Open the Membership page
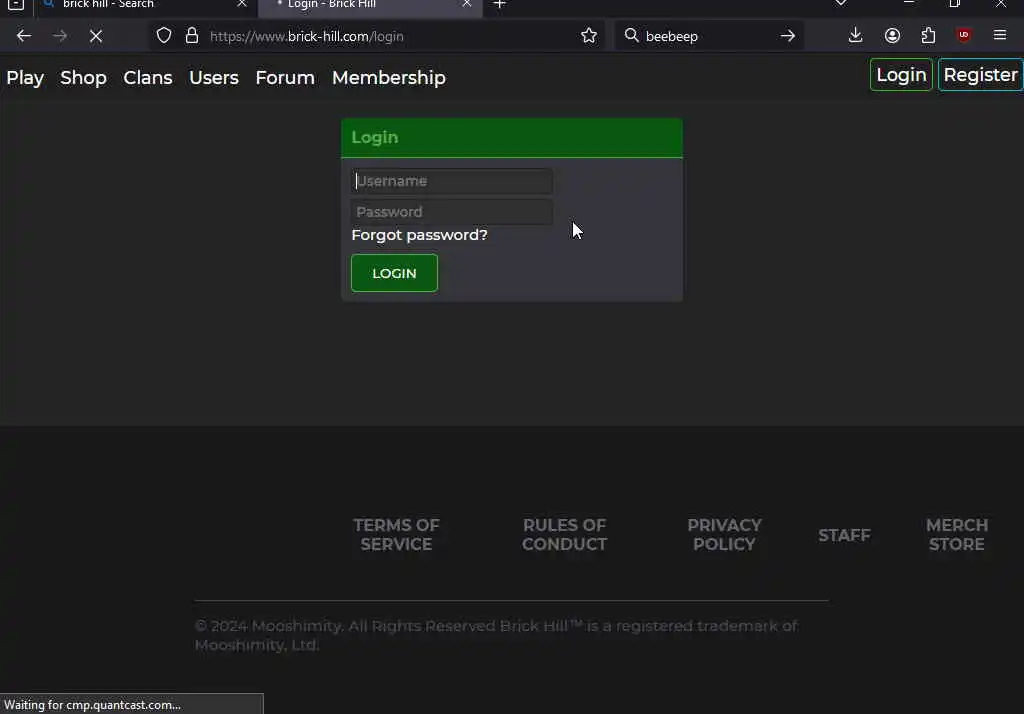This screenshot has width=1024, height=714. (x=389, y=78)
